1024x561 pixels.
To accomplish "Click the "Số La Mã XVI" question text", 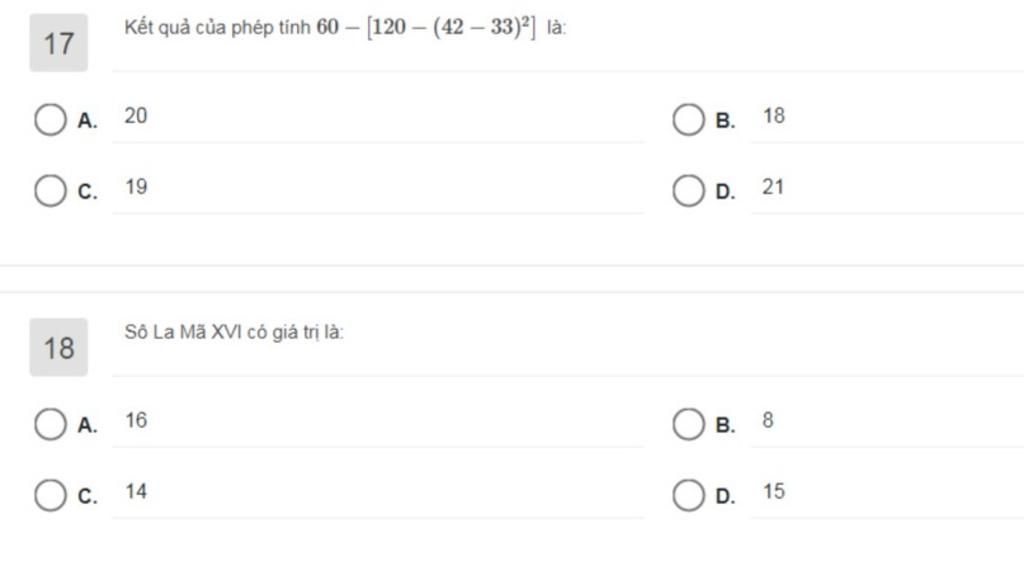I will pyautogui.click(x=234, y=332).
